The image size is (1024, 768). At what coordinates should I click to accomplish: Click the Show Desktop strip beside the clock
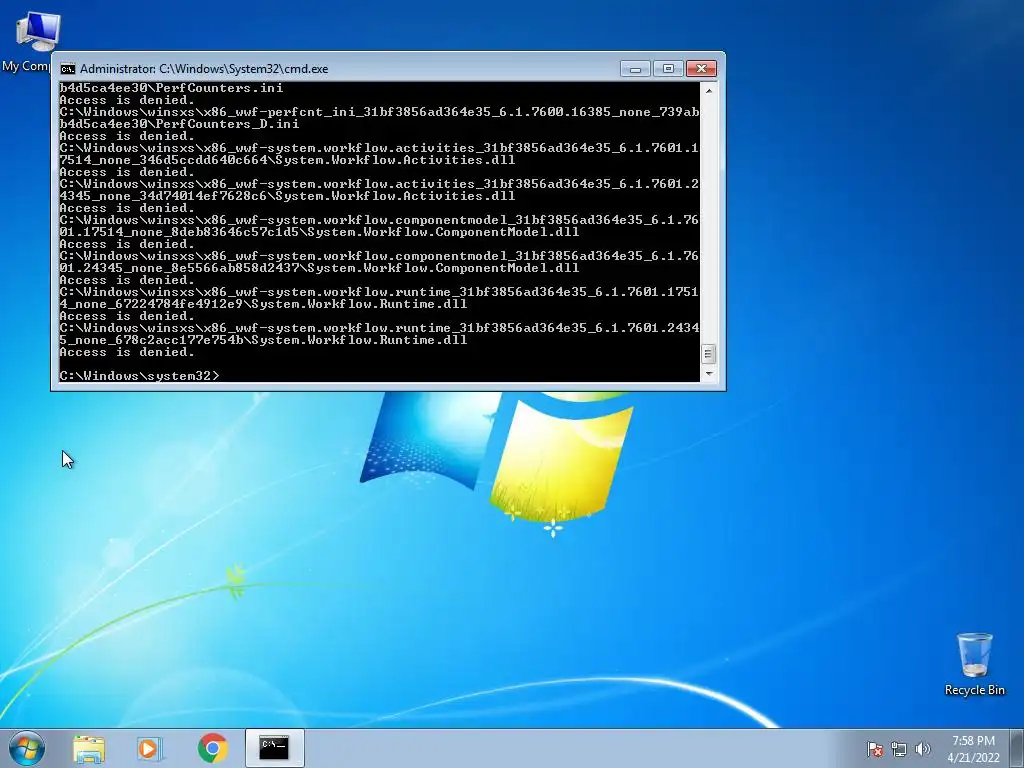(x=1017, y=748)
